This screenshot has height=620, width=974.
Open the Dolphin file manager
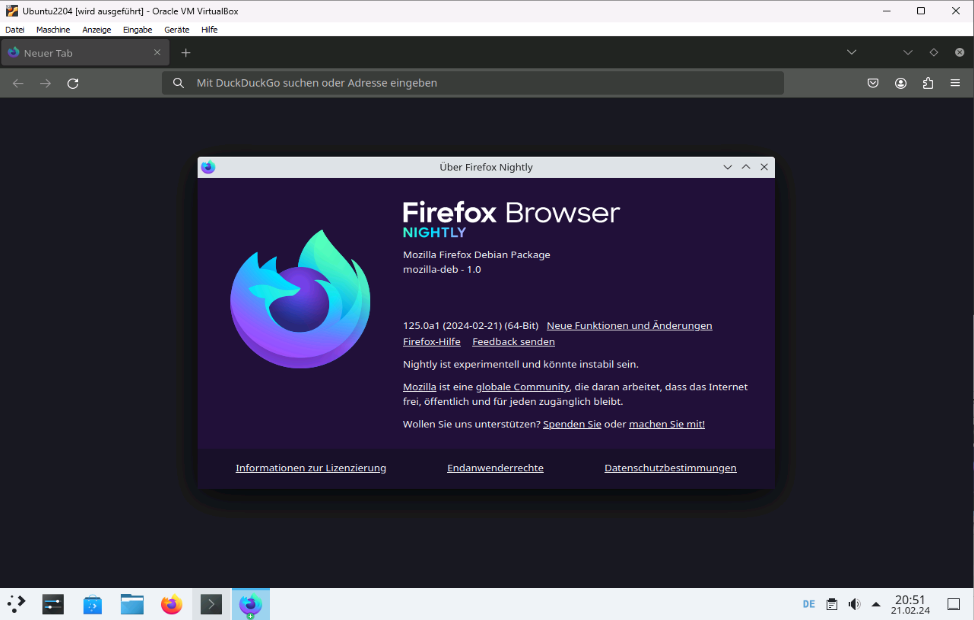[x=132, y=604]
